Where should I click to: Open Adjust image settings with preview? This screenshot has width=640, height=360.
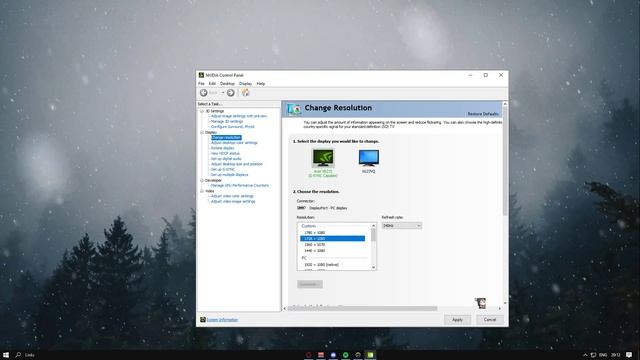click(x=239, y=116)
